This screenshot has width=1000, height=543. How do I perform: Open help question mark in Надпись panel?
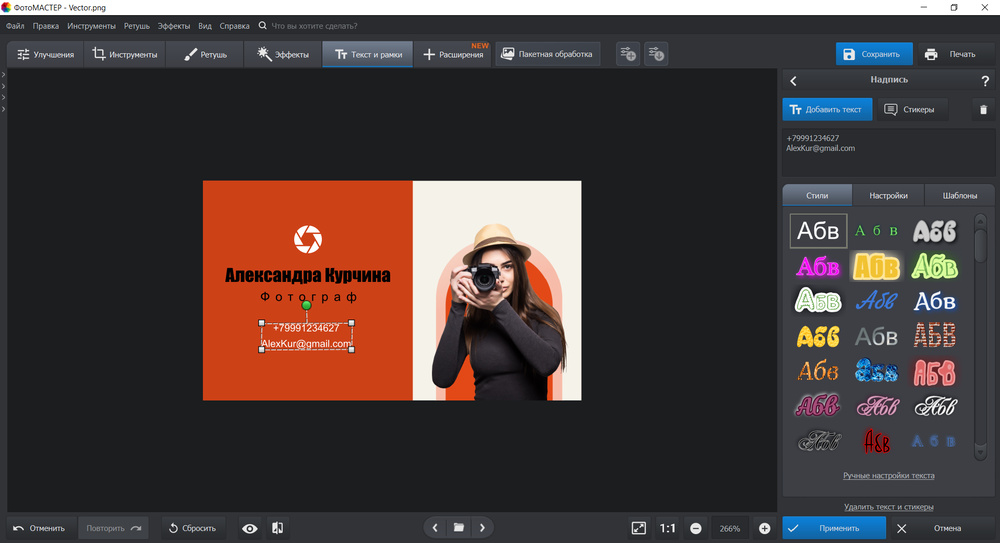tap(985, 80)
